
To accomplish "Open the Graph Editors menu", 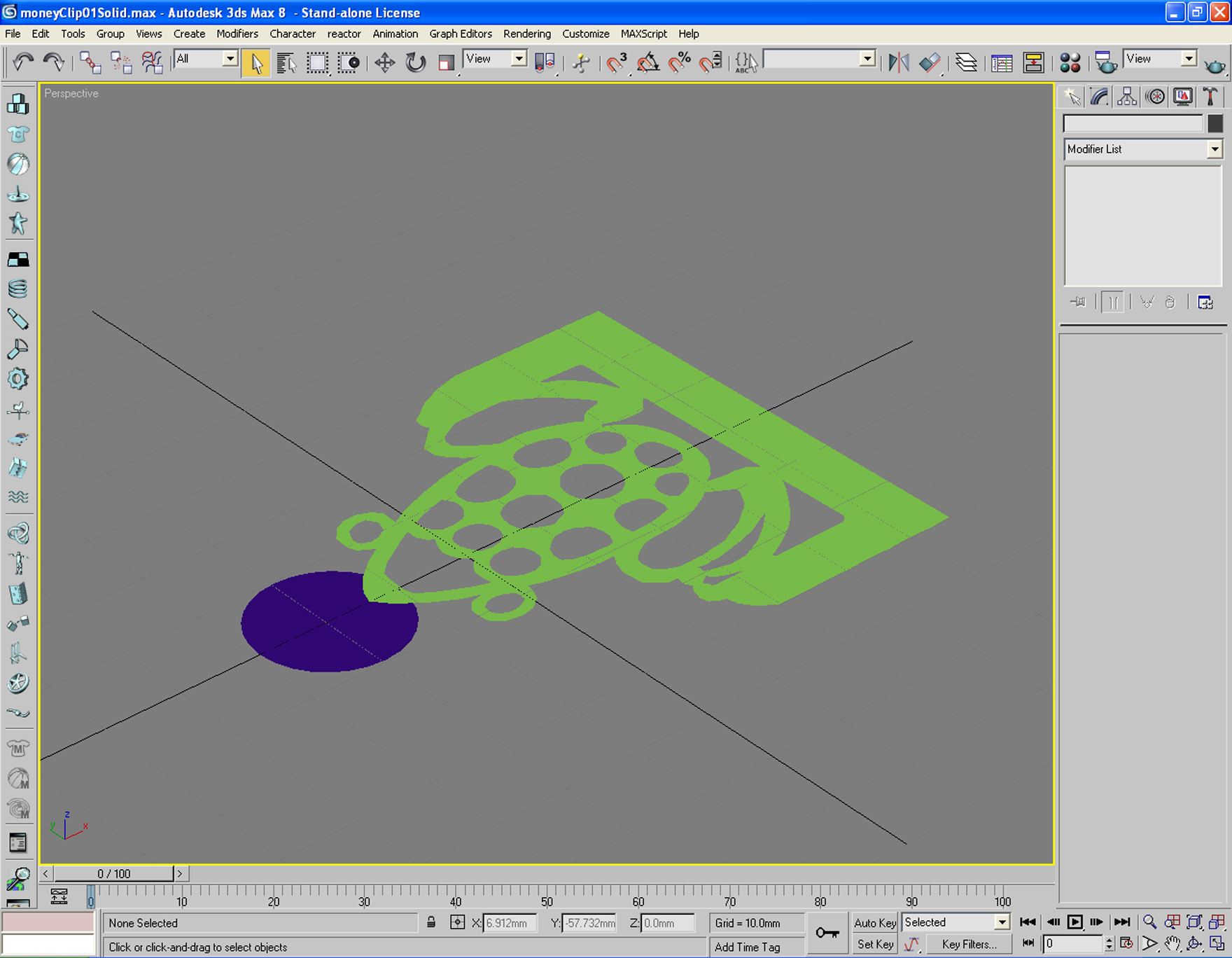I will point(460,34).
